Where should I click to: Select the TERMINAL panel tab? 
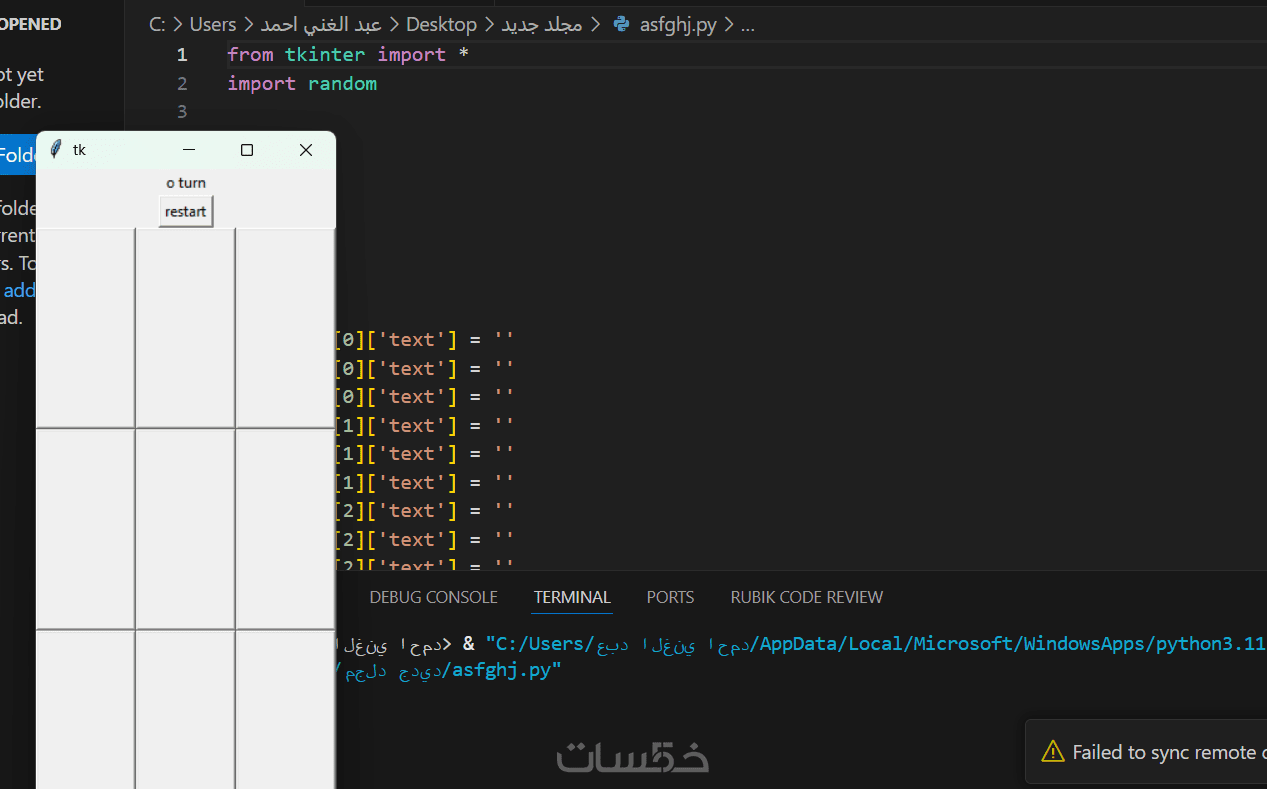[572, 597]
